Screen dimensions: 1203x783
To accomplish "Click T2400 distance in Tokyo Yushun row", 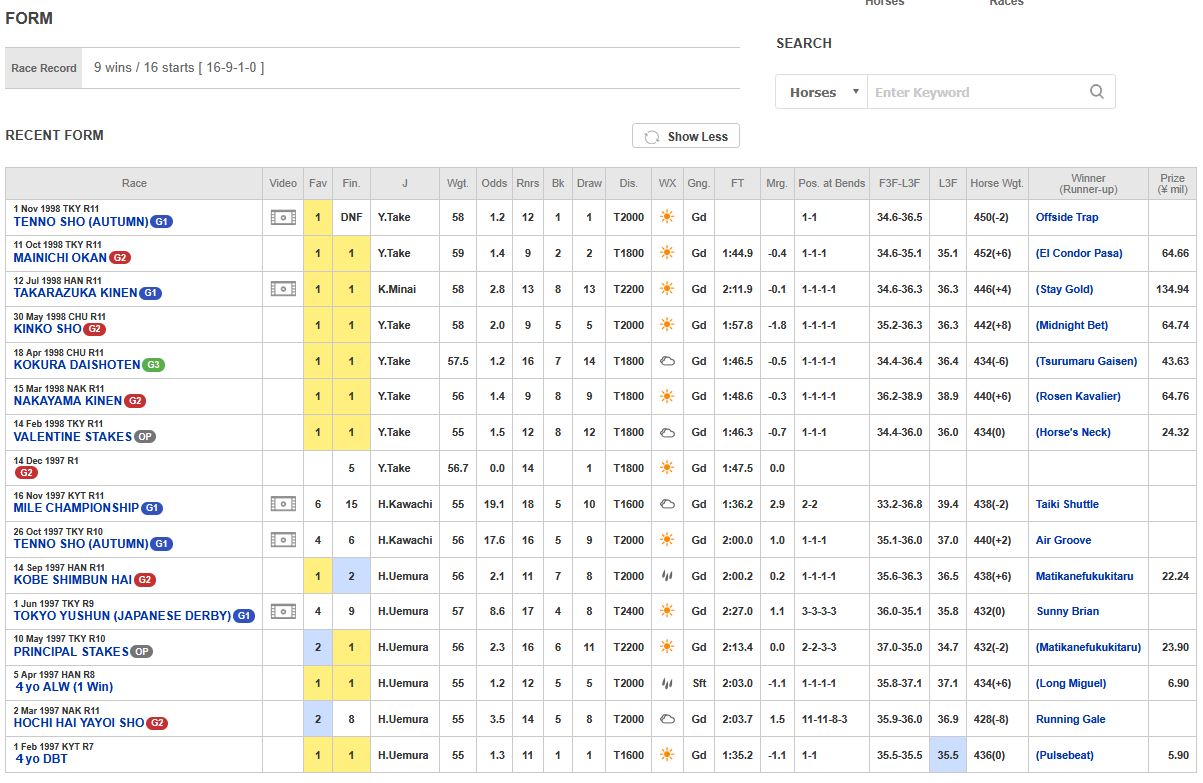I will coord(629,611).
